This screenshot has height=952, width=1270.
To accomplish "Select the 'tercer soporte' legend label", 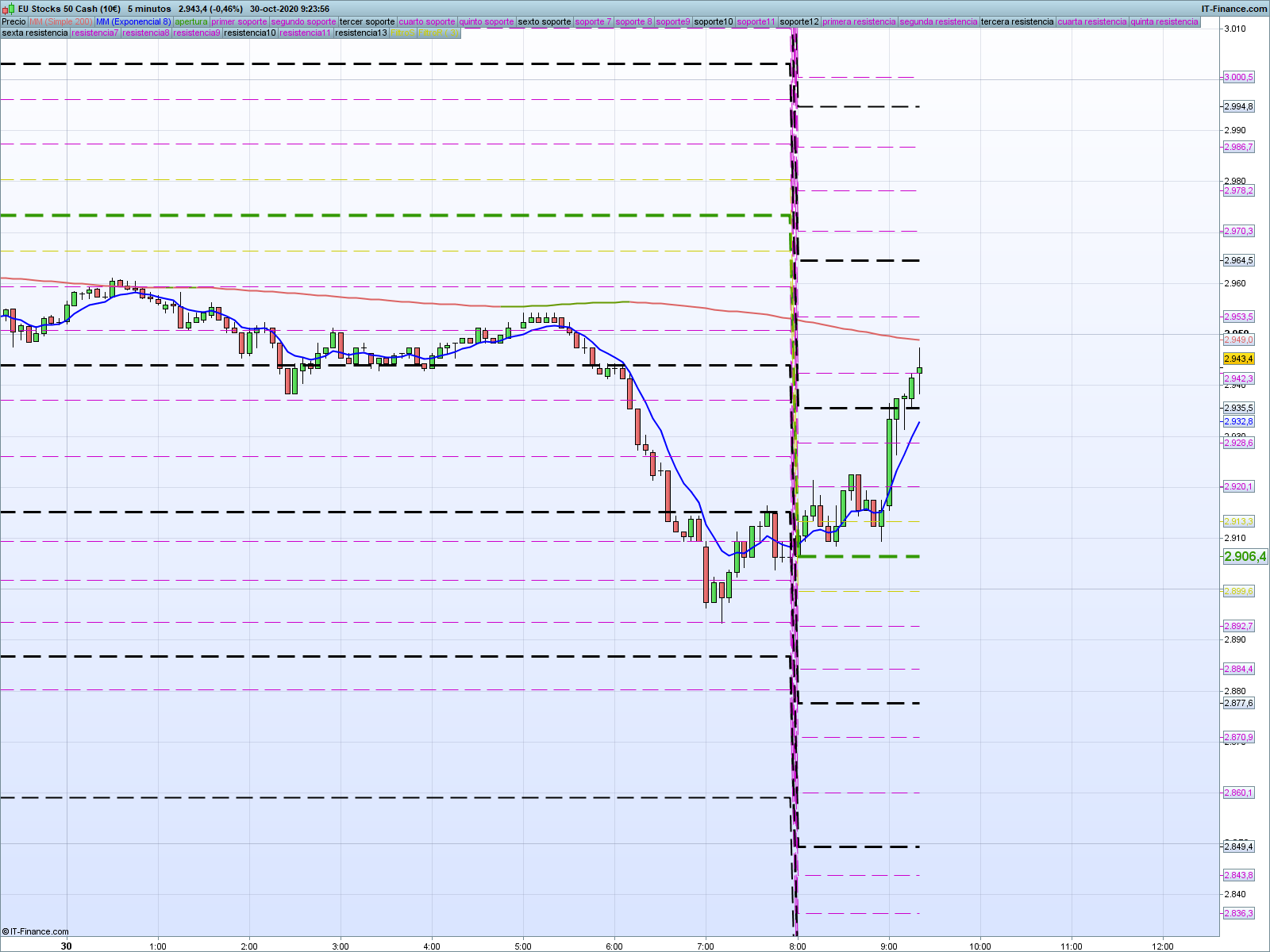I will [x=368, y=21].
